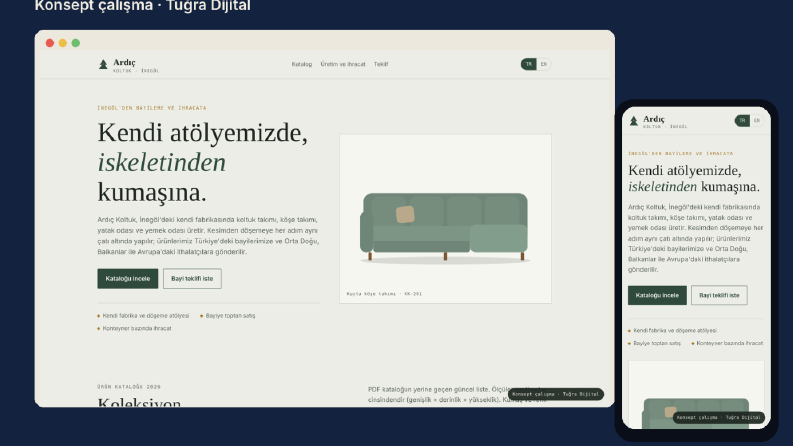Click the Ardıç tree logo in desktop mockup
Image resolution: width=793 pixels, height=446 pixels.
coord(103,64)
